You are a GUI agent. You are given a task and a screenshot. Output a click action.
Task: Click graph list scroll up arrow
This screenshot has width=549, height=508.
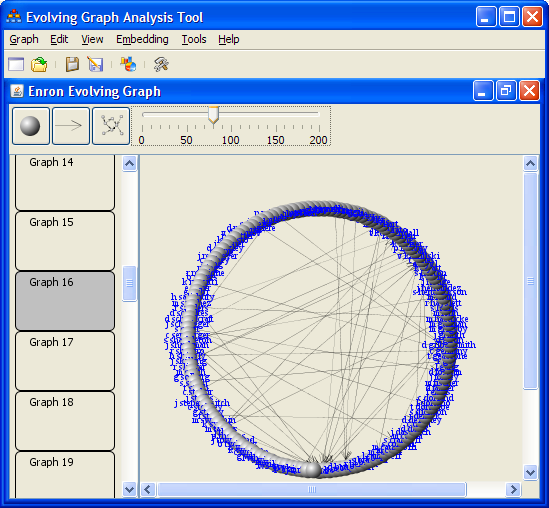(x=130, y=163)
